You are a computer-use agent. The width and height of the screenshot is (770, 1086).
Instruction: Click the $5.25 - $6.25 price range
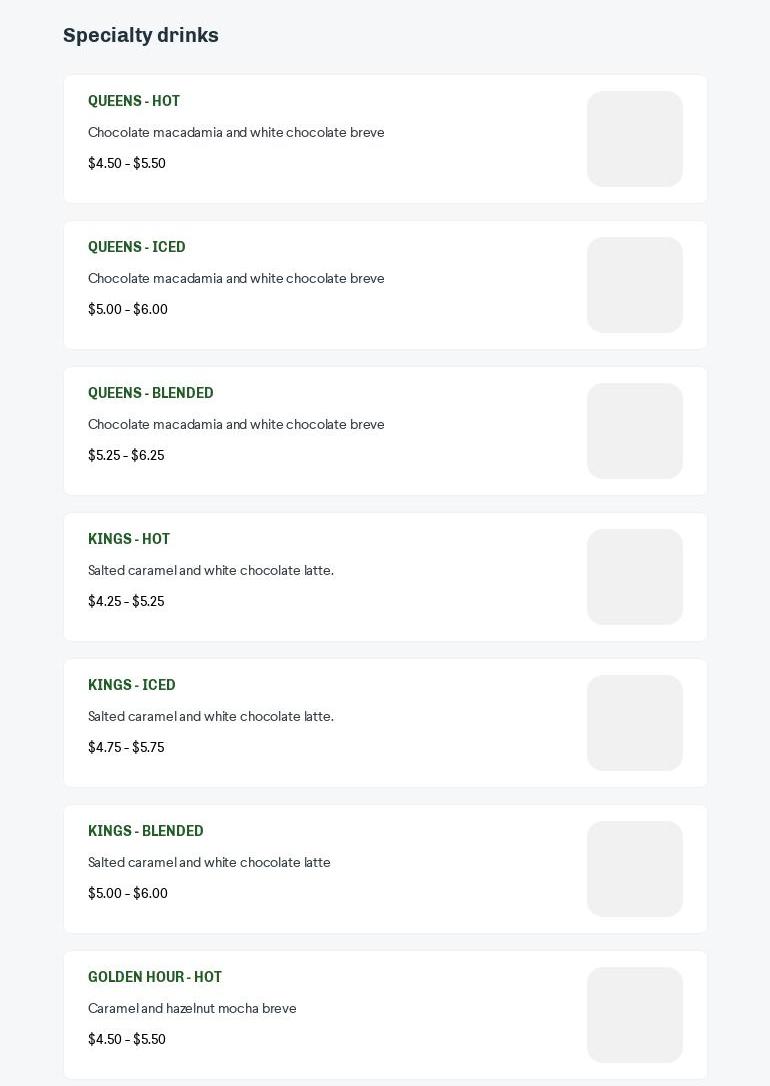(x=126, y=455)
